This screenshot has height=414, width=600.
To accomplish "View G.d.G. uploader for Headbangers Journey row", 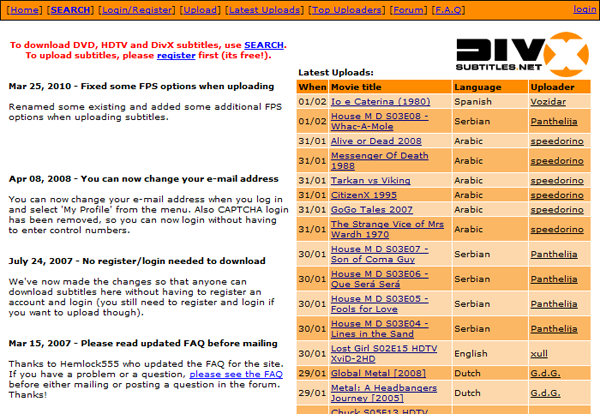I will pyautogui.click(x=545, y=393).
